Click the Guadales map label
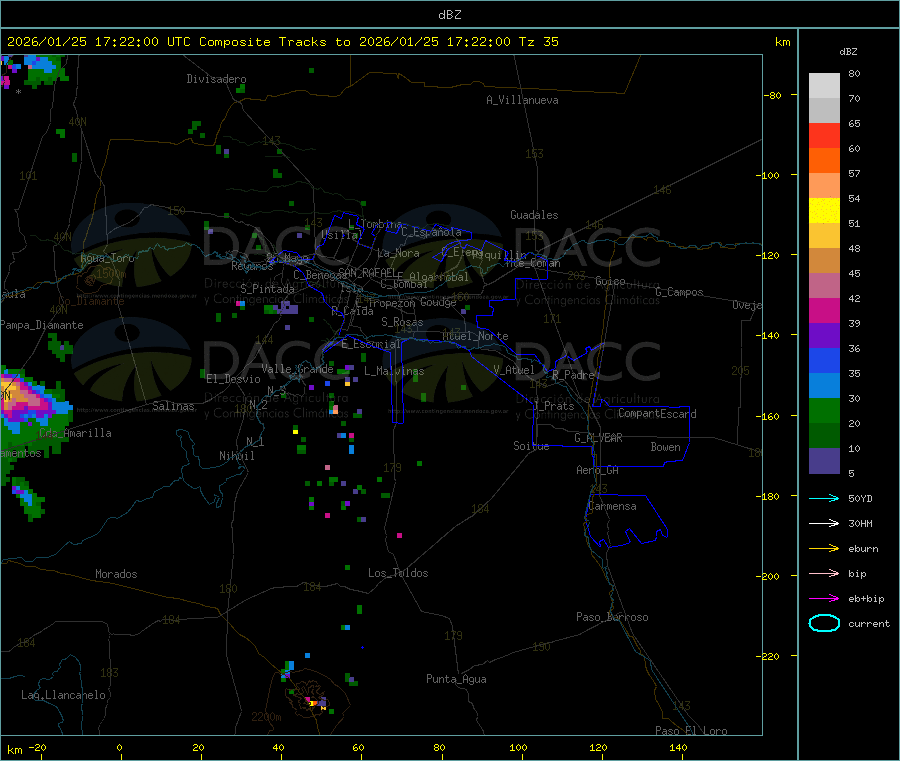This screenshot has height=761, width=900. pos(534,215)
